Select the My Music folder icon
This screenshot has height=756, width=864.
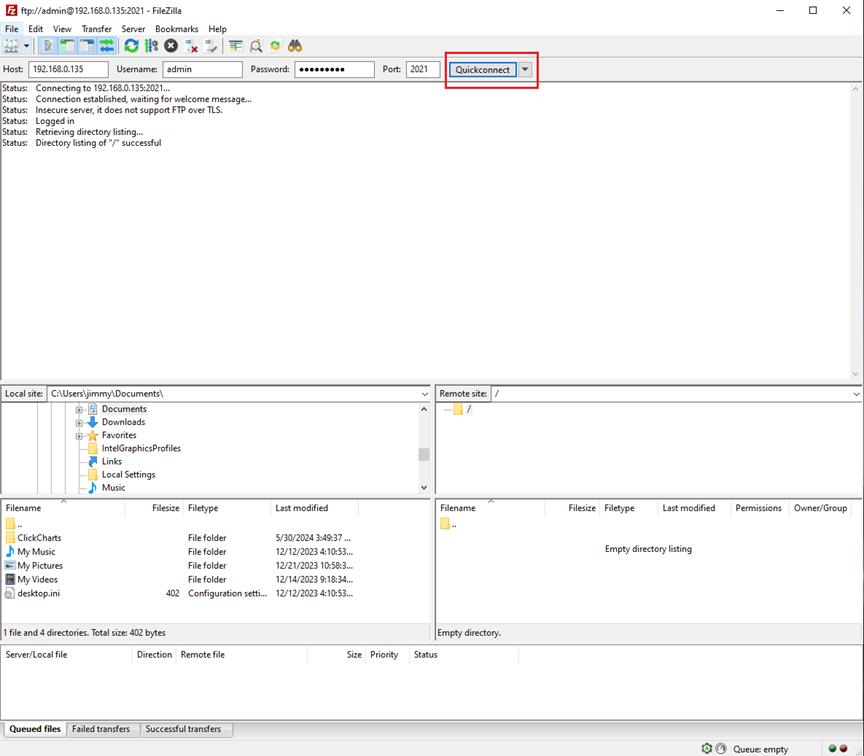point(10,552)
